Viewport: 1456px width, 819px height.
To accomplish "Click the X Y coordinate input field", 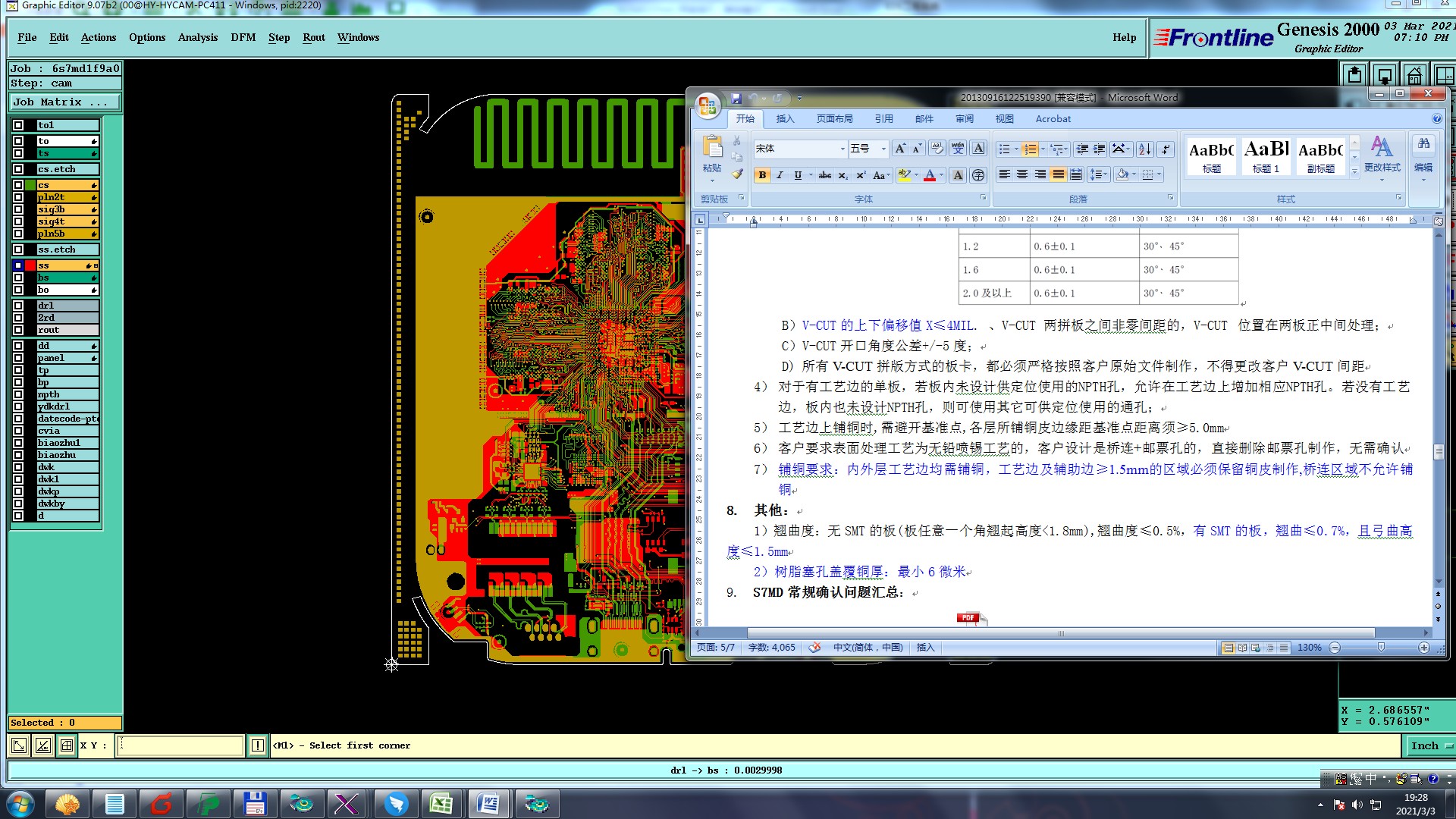I will pos(180,745).
